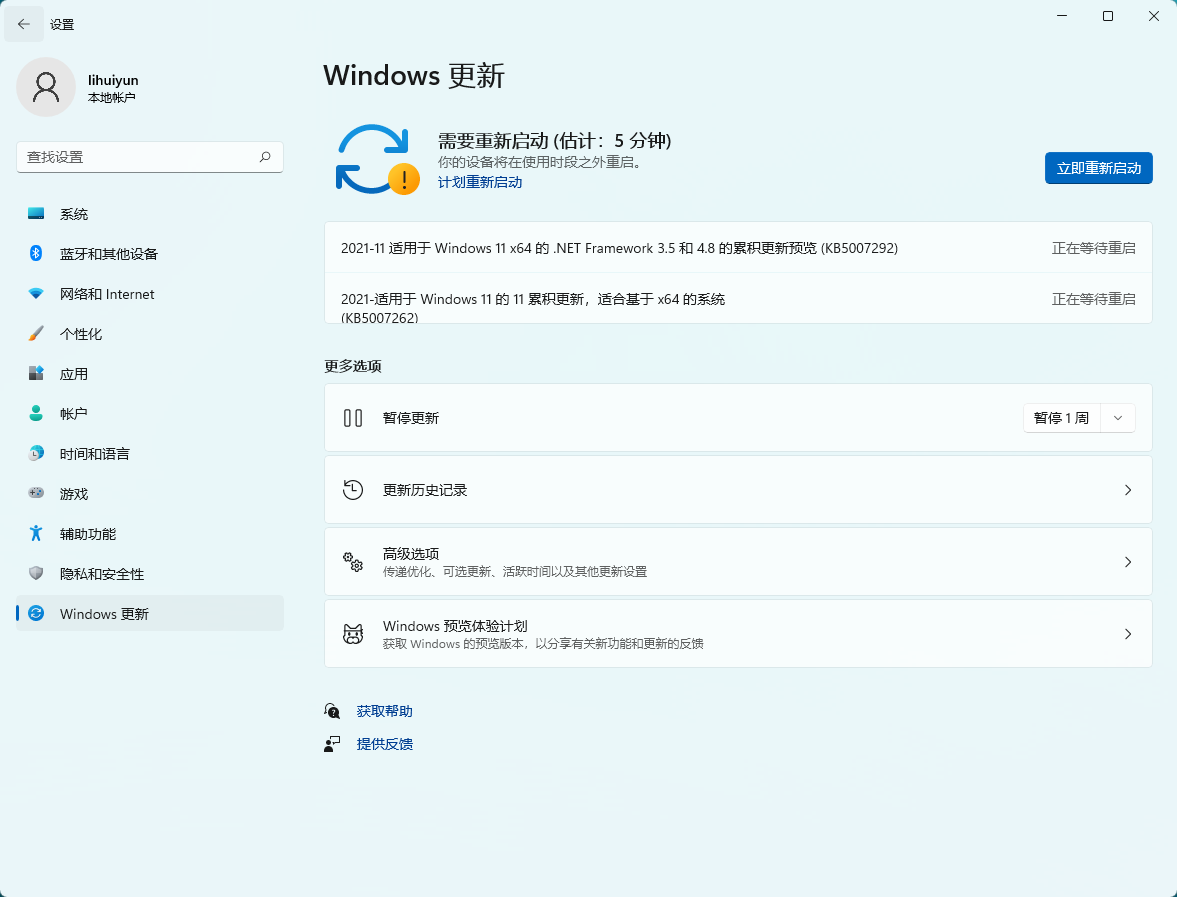Click the large update status sync icon
Viewport: 1177px width, 897px height.
click(376, 159)
